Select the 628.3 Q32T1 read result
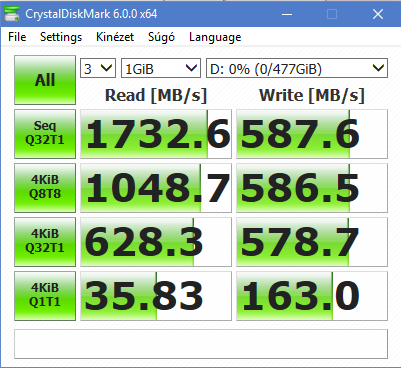 pyautogui.click(x=156, y=242)
